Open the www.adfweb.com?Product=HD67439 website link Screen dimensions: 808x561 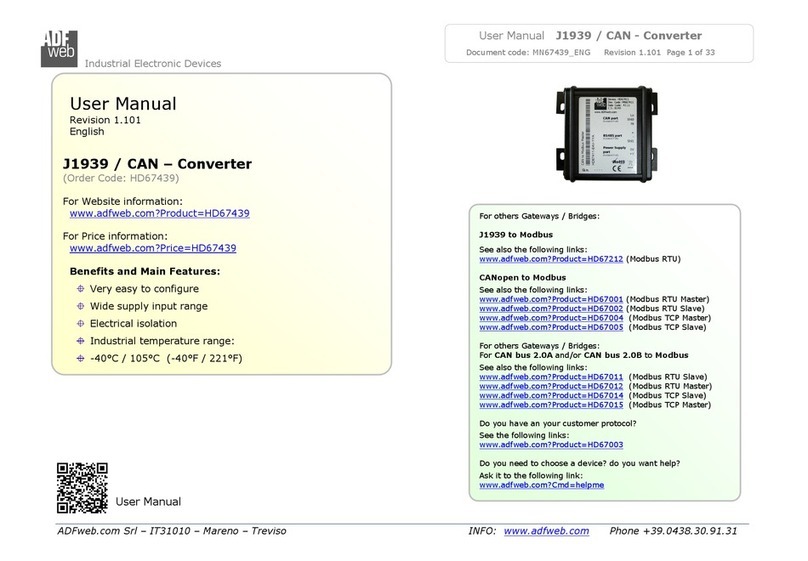160,213
